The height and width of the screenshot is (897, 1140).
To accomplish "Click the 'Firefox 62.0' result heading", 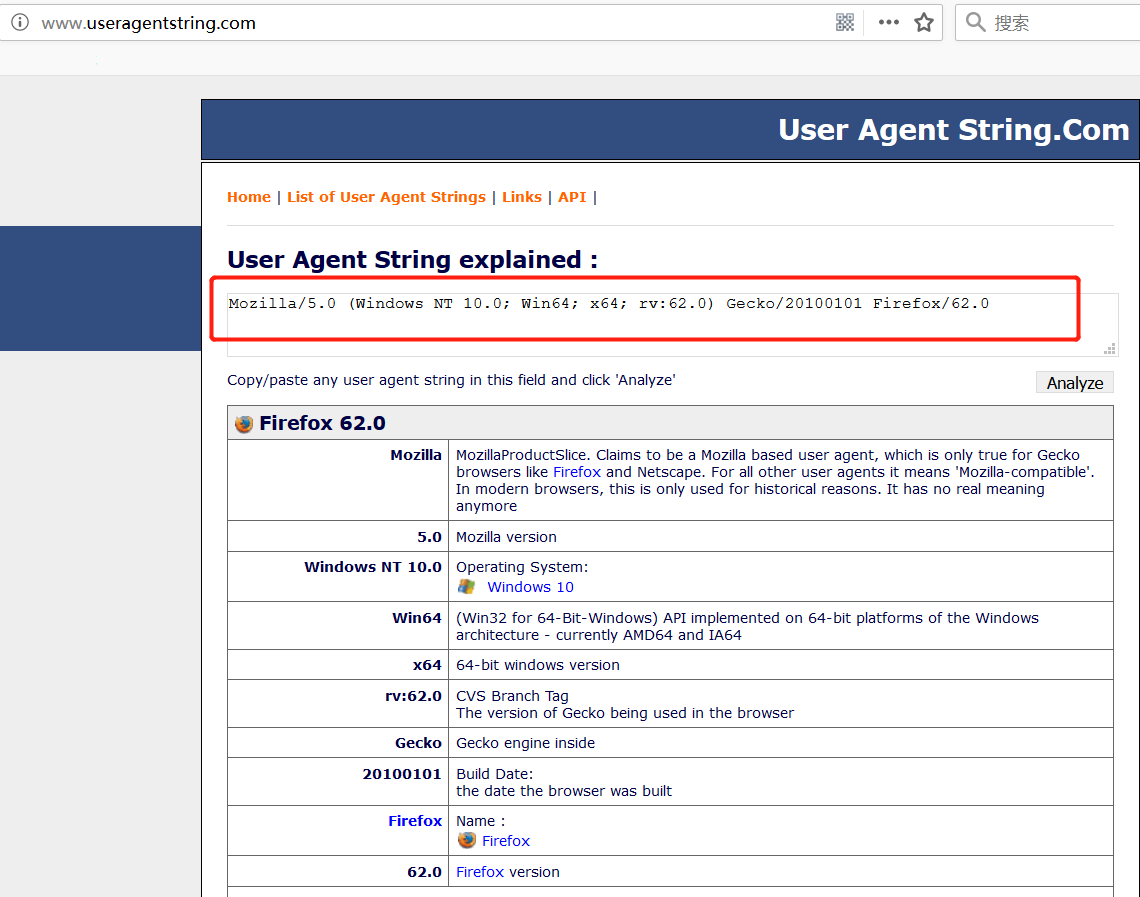I will click(322, 423).
